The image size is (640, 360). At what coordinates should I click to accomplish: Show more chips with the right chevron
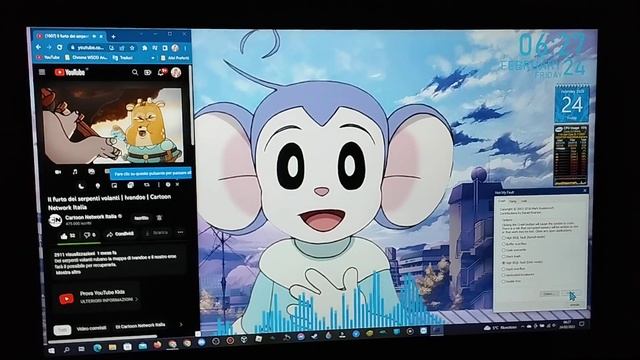[181, 324]
